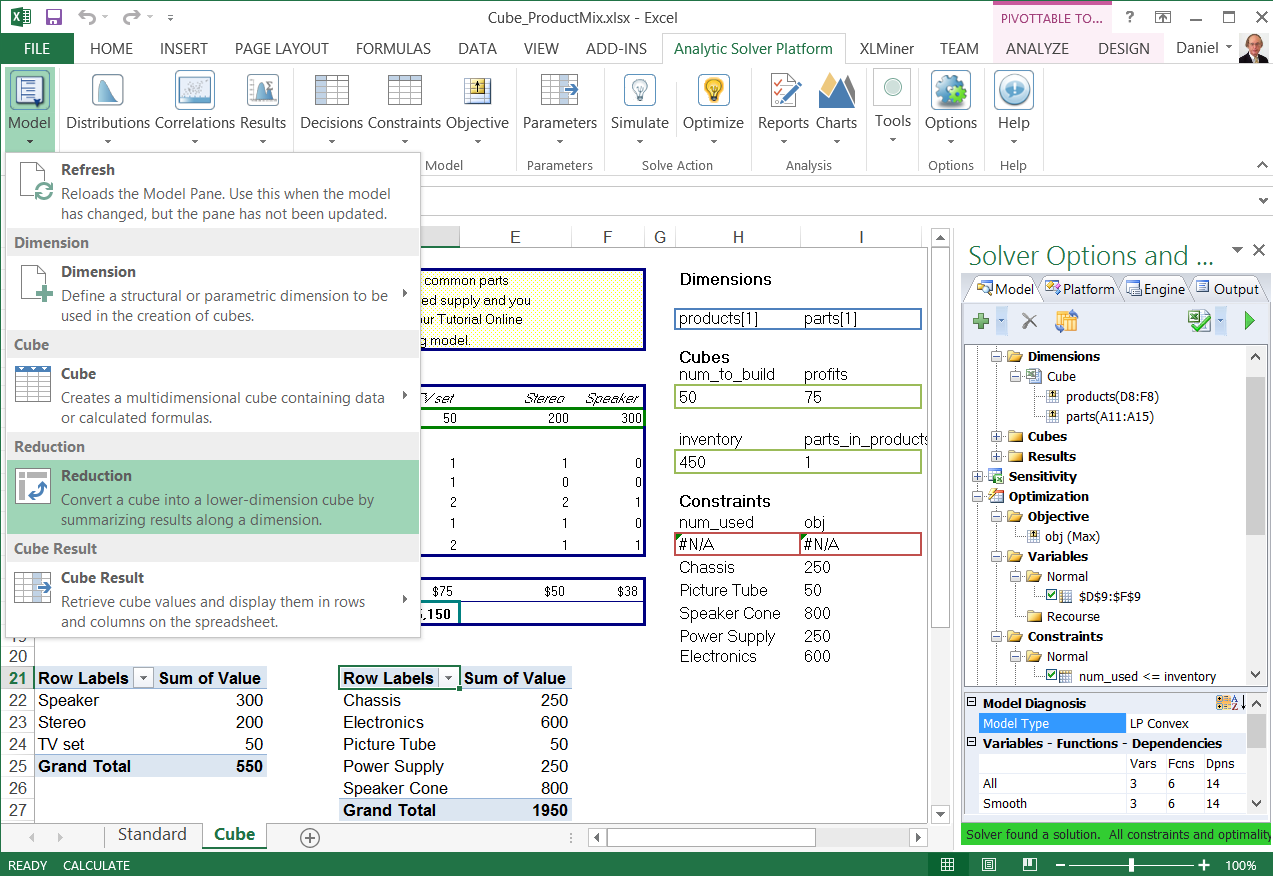The height and width of the screenshot is (876, 1273).
Task: Switch to the Standard worksheet tab
Action: (152, 835)
